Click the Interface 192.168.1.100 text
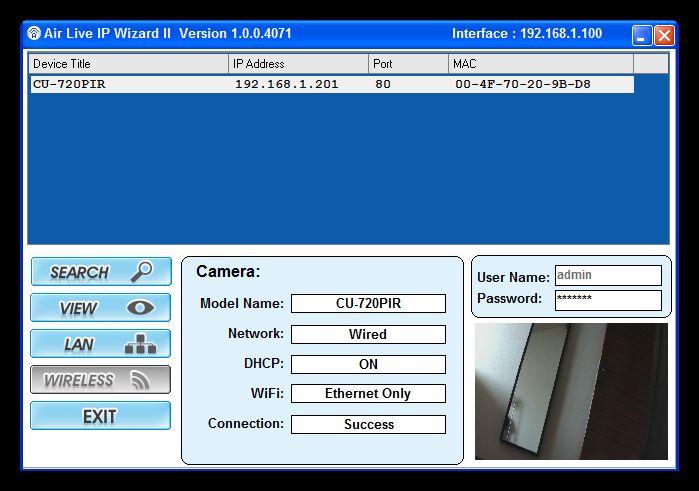The height and width of the screenshot is (491, 699). point(527,33)
